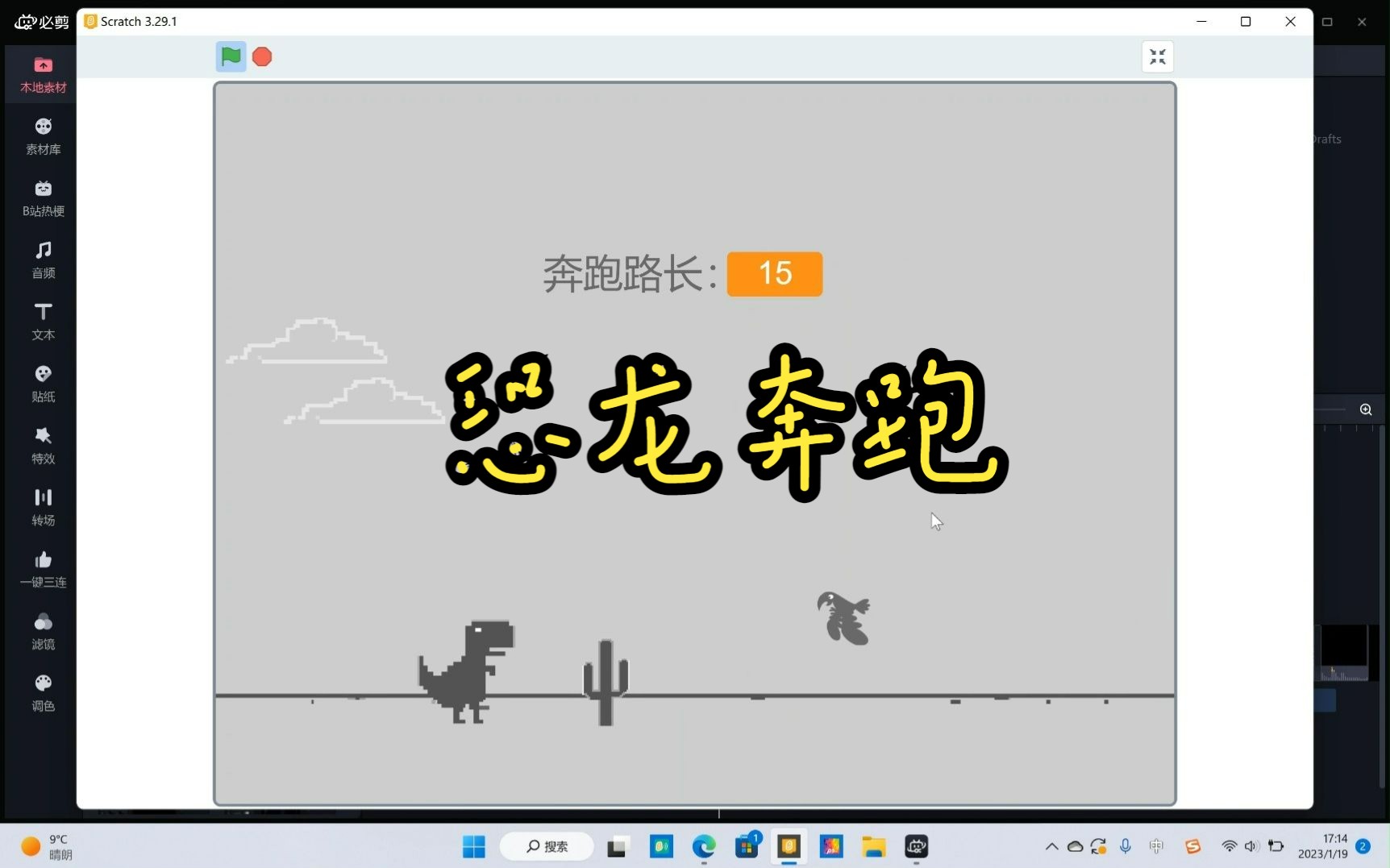Click the taskbar 搜索 search box
The width and height of the screenshot is (1390, 868).
547,846
